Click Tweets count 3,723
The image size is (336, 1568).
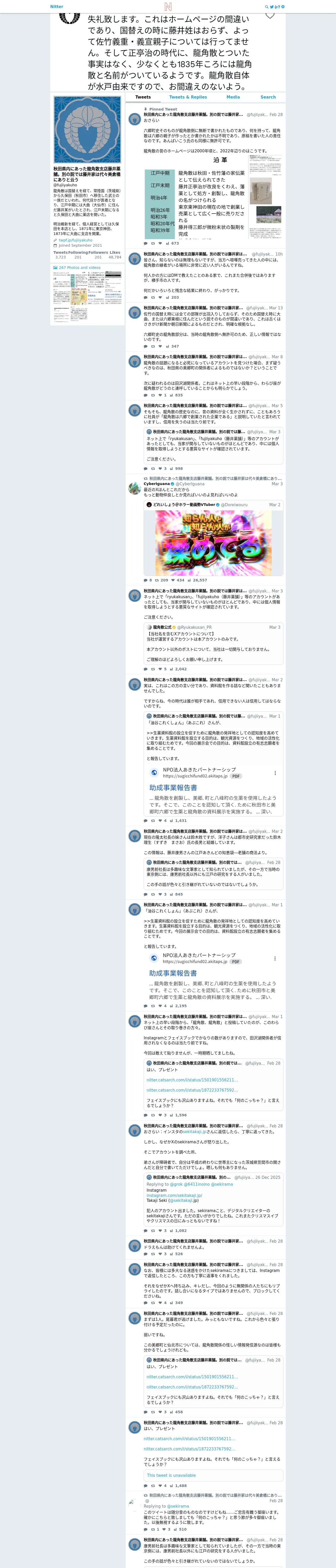60,257
